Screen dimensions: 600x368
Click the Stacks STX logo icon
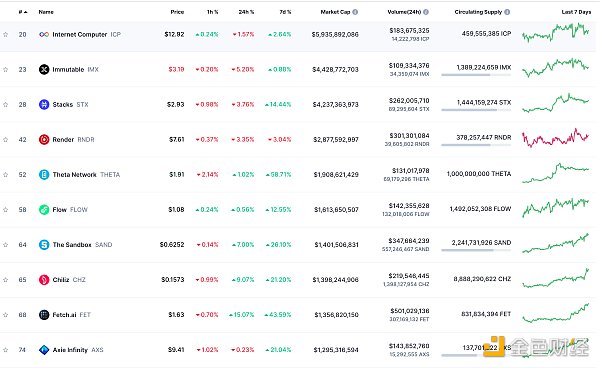44,104
